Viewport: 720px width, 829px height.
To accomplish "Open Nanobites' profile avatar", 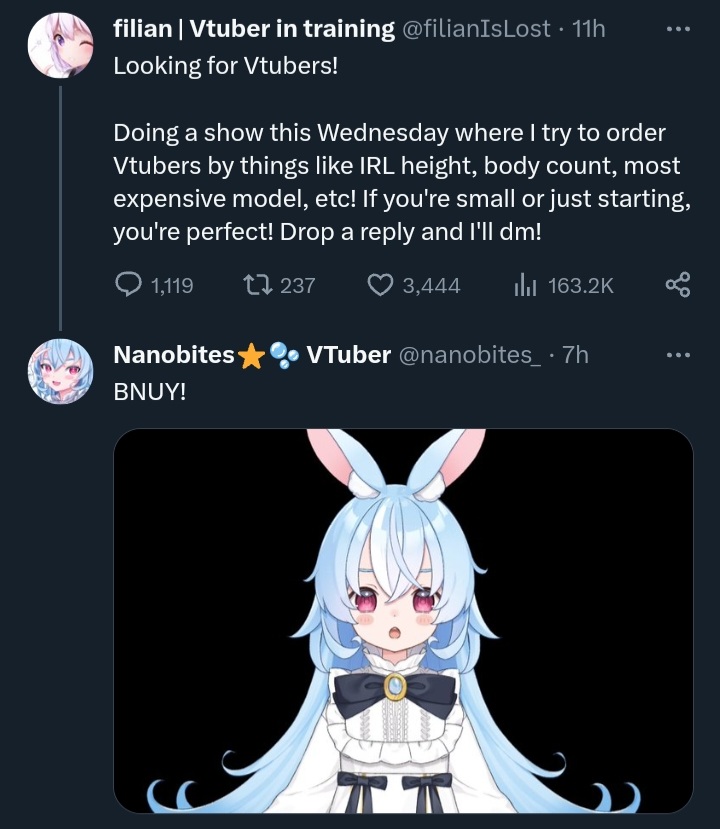I will click(60, 372).
